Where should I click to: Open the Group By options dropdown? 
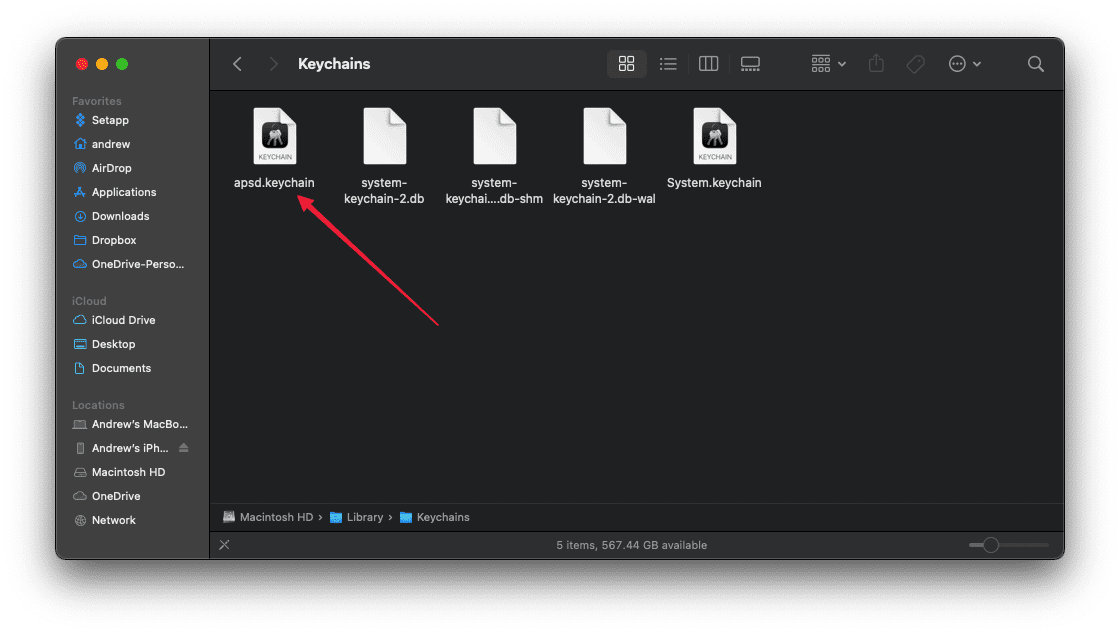[x=829, y=64]
